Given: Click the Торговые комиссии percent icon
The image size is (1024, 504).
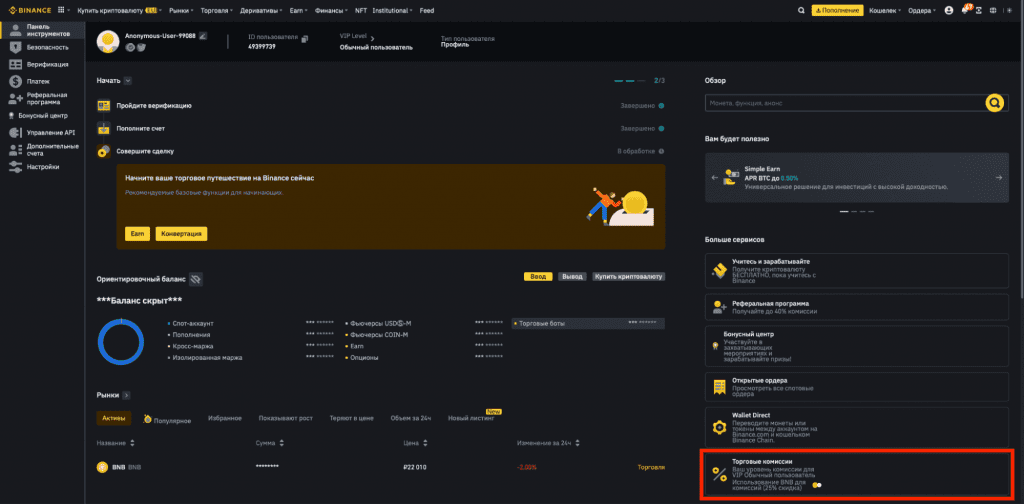Looking at the screenshot, I should pyautogui.click(x=719, y=475).
